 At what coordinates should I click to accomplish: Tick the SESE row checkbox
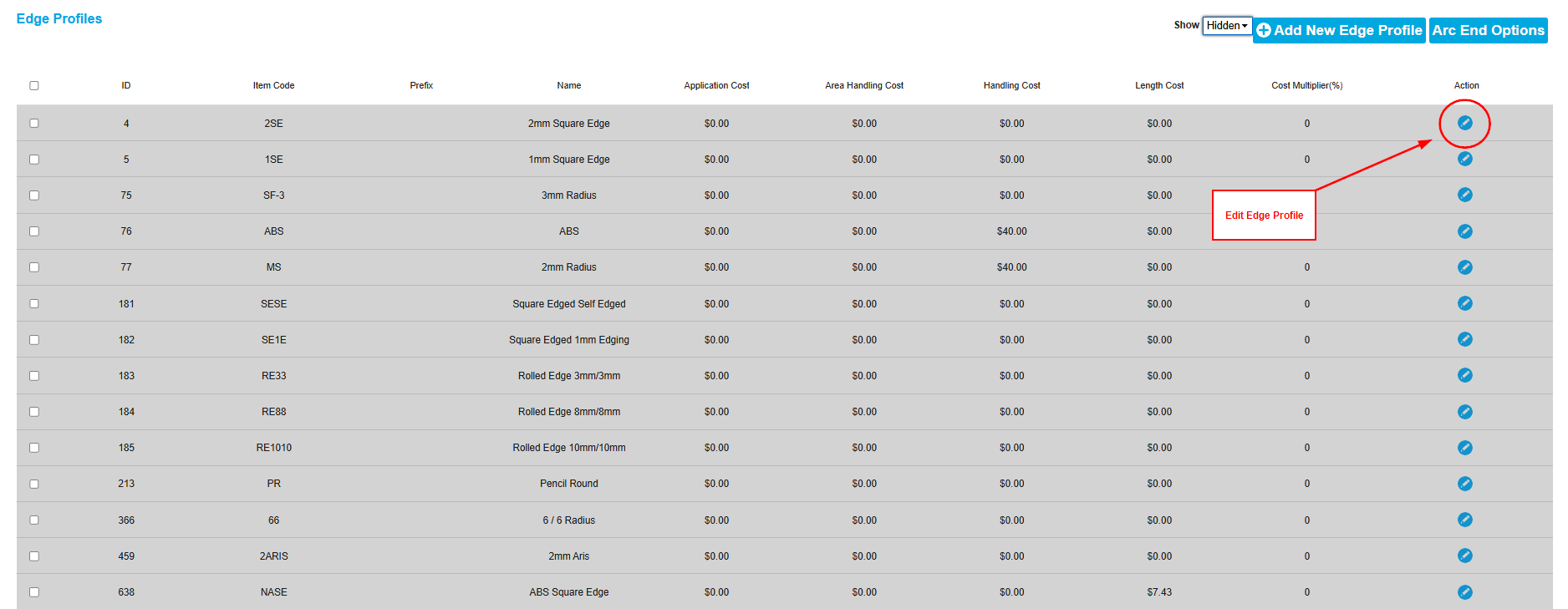34,303
